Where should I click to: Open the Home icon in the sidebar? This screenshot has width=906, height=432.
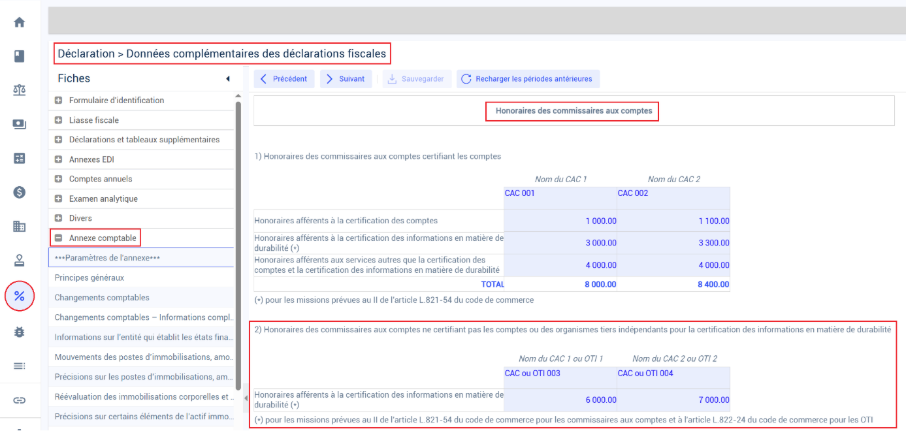coord(19,23)
